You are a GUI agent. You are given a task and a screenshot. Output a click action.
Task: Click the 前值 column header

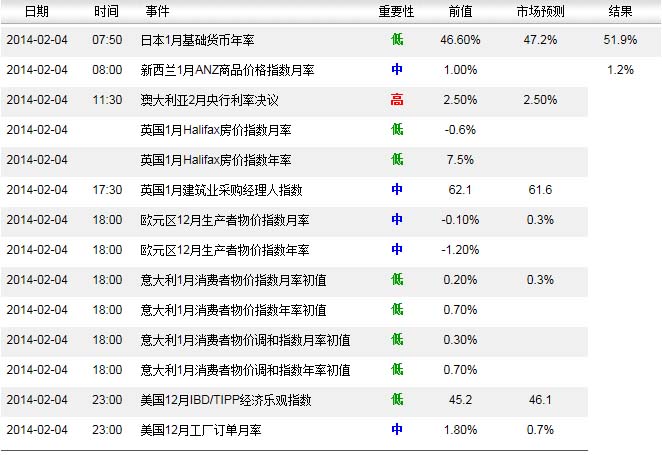coord(460,12)
